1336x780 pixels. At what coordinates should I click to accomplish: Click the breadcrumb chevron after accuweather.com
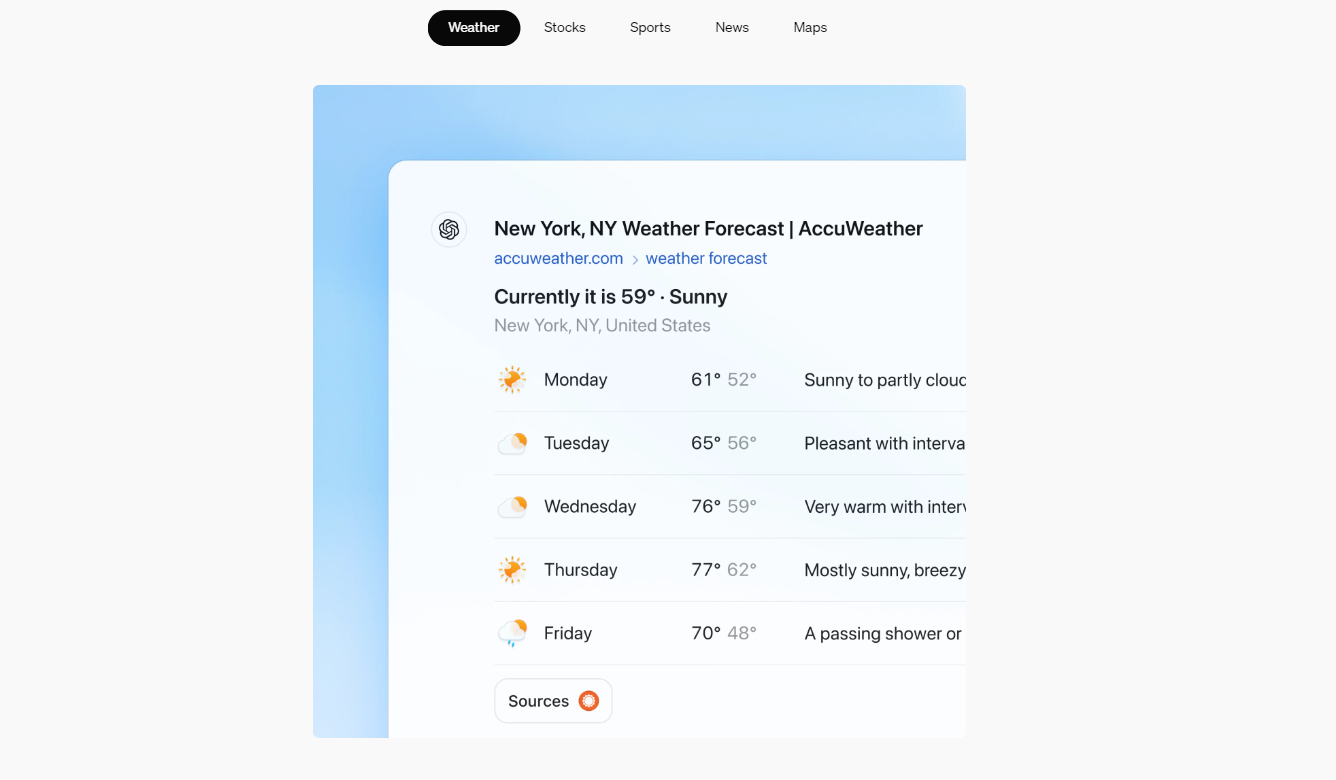point(634,259)
